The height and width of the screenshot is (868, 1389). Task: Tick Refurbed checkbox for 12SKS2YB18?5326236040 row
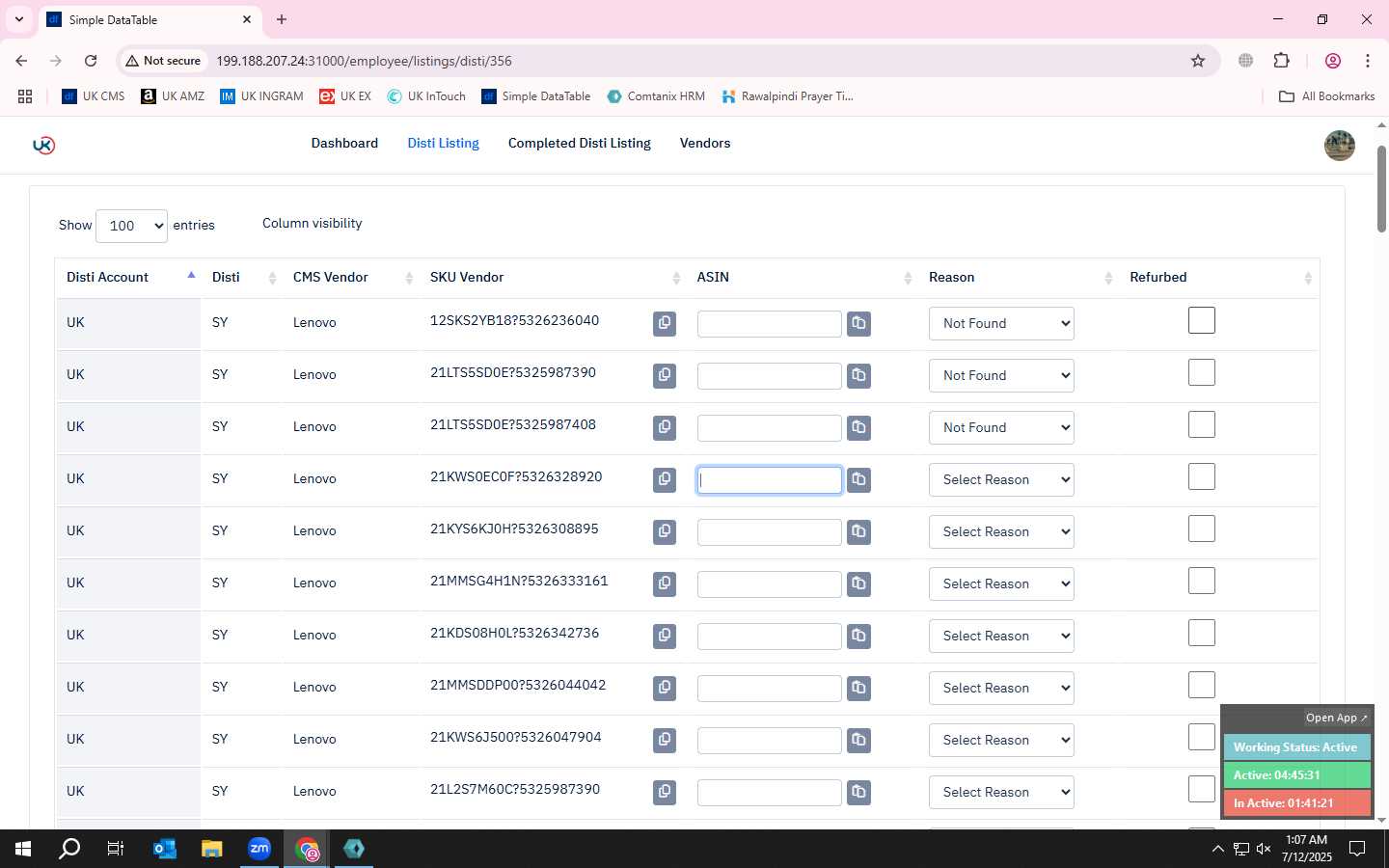1202,320
